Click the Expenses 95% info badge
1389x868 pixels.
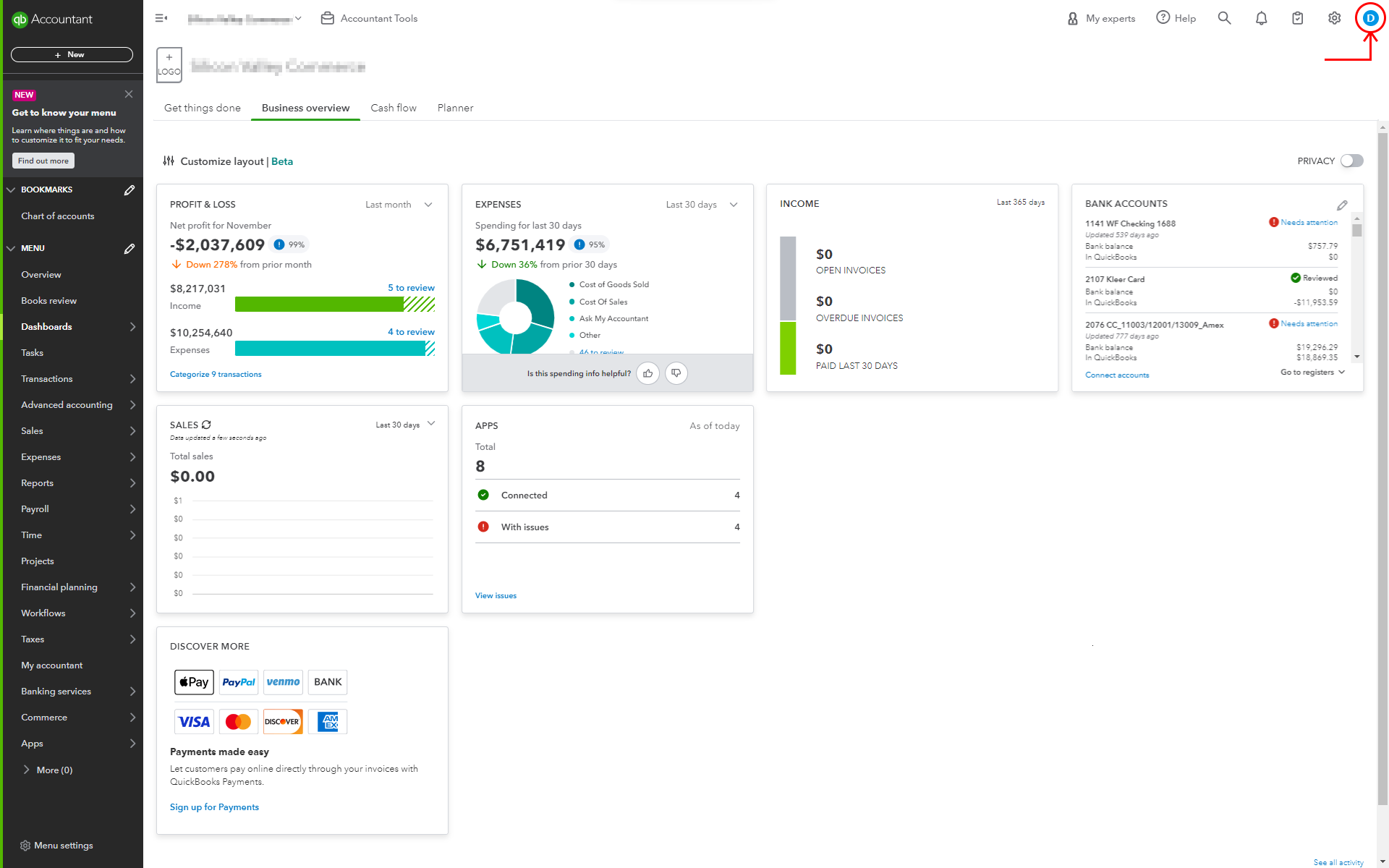(x=590, y=244)
